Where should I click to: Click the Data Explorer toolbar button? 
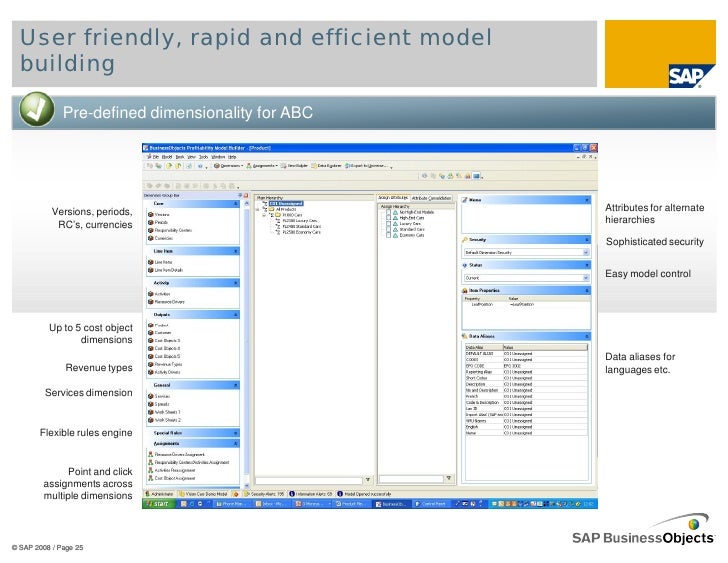(326, 166)
